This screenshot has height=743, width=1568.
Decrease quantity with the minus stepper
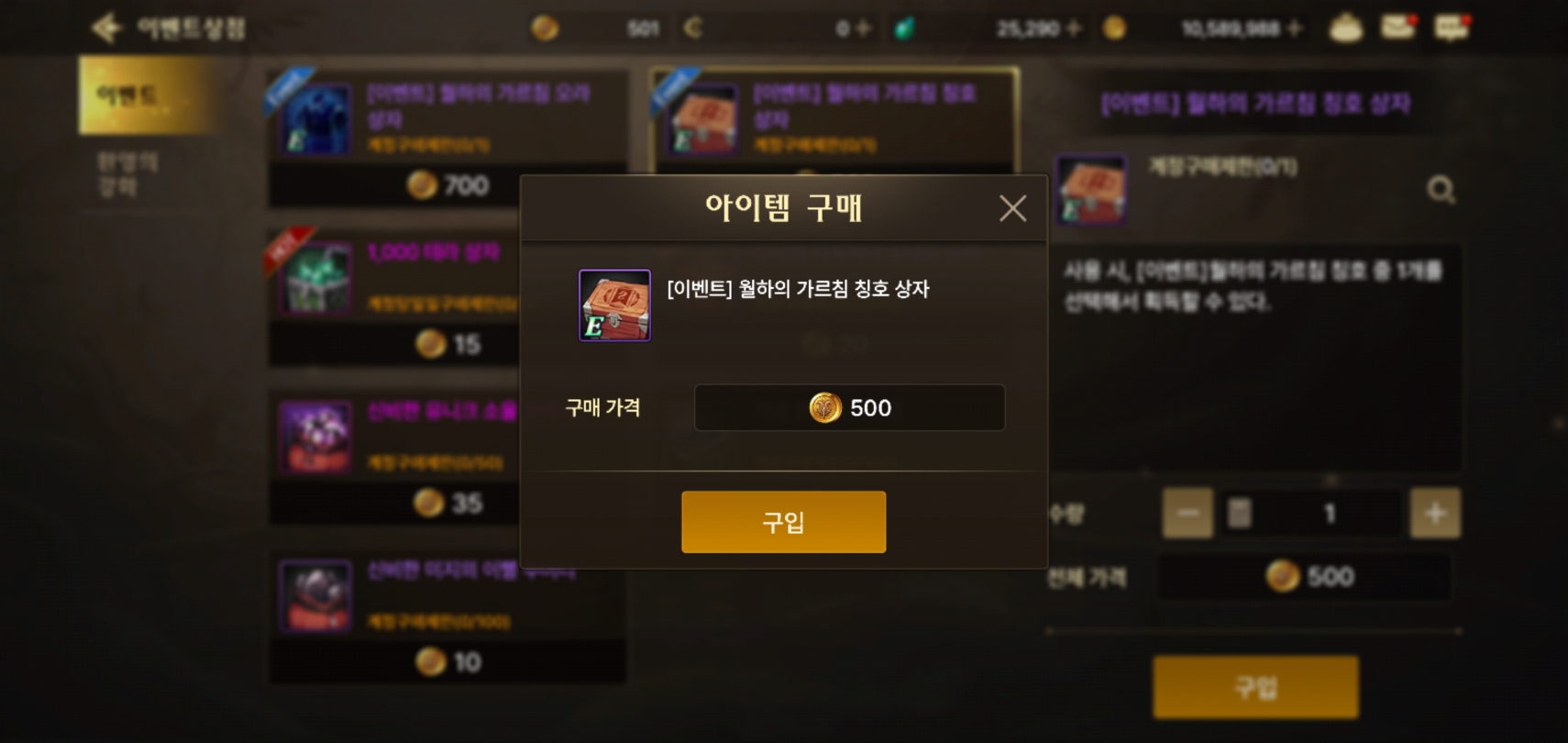1187,513
